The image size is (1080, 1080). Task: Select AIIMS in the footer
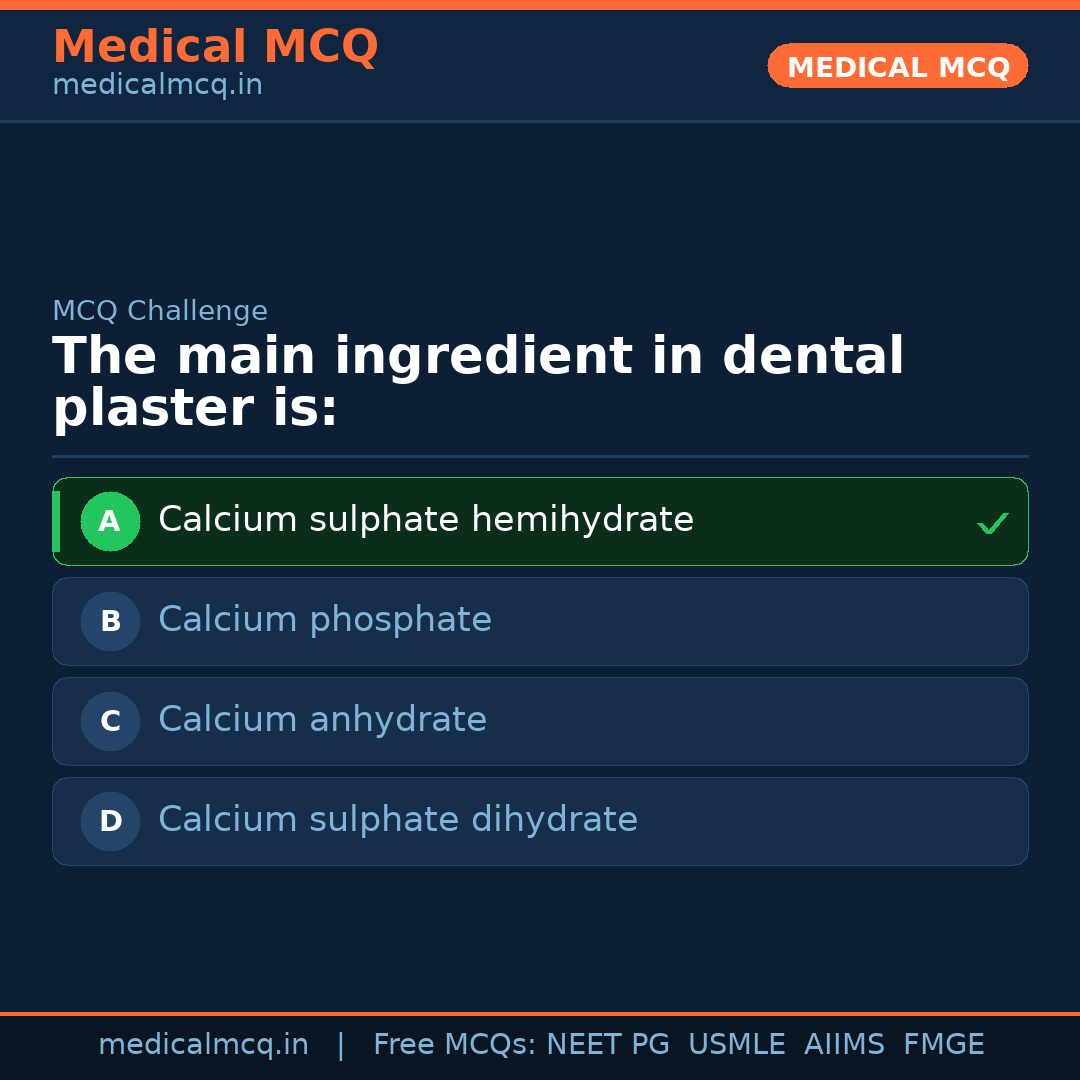click(x=844, y=1045)
